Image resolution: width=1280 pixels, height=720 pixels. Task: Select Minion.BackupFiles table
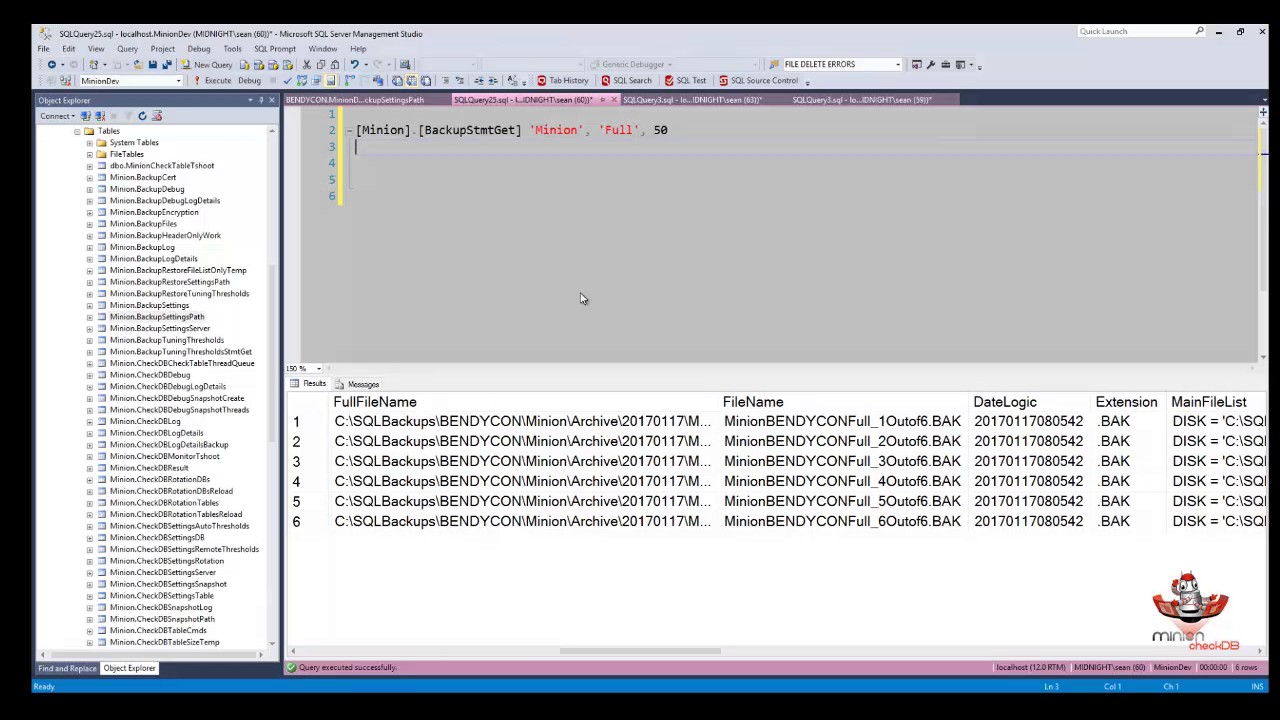pos(143,224)
